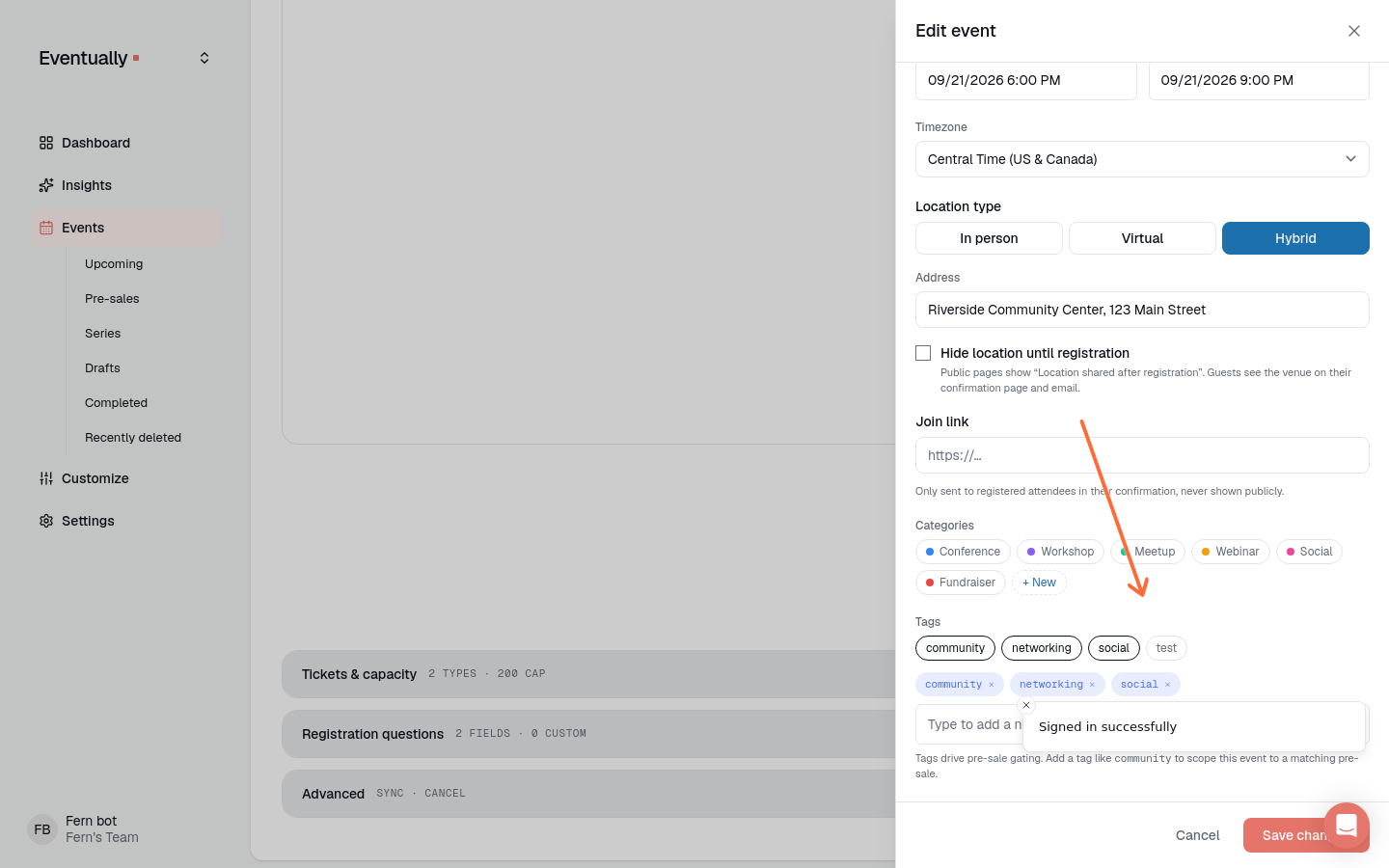Open the Upcoming events list
Viewport: 1389px width, 868px height.
point(114,264)
